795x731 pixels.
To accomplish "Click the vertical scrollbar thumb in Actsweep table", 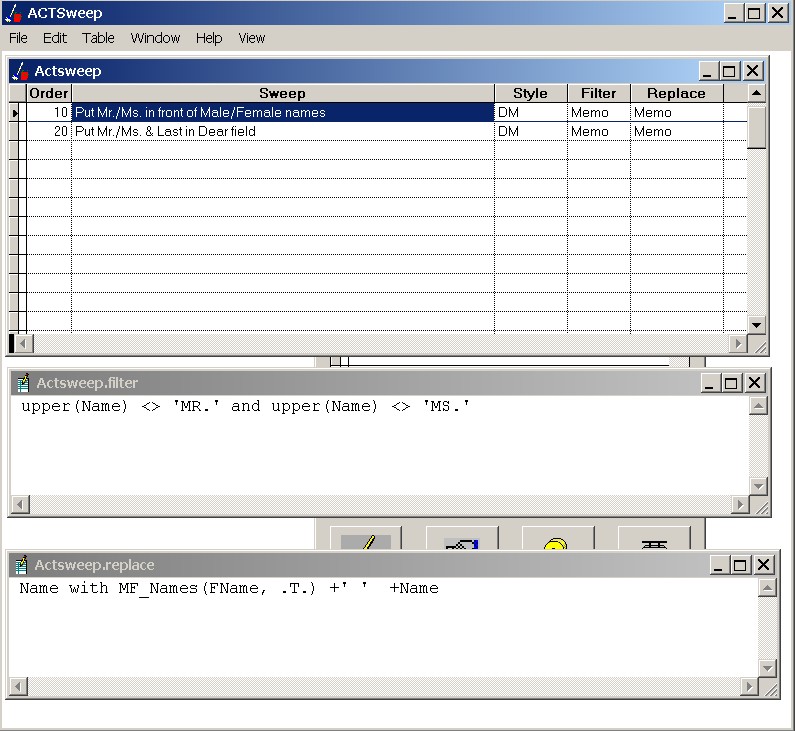I will click(x=756, y=128).
